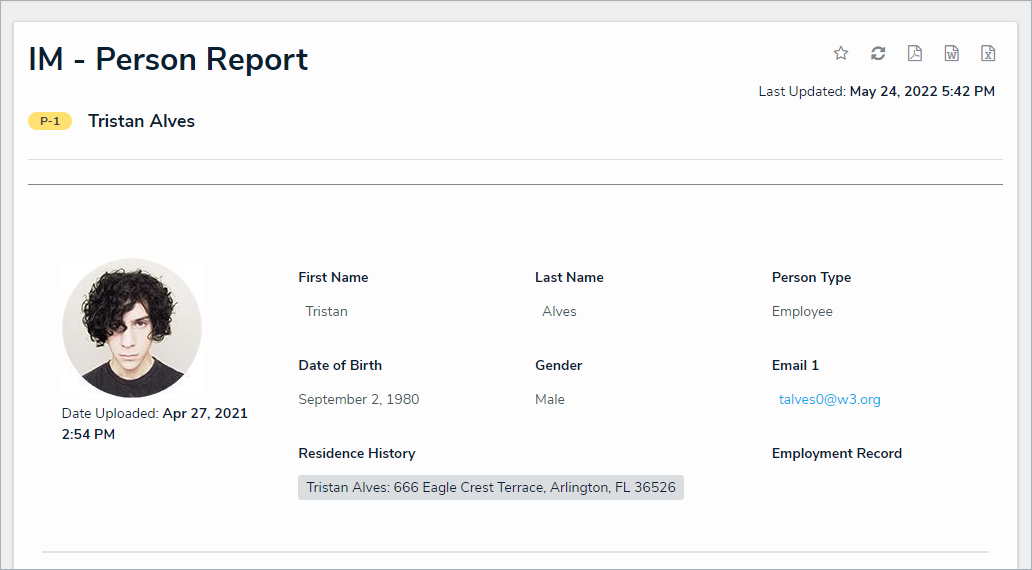Click the Gender value Male

pos(549,399)
